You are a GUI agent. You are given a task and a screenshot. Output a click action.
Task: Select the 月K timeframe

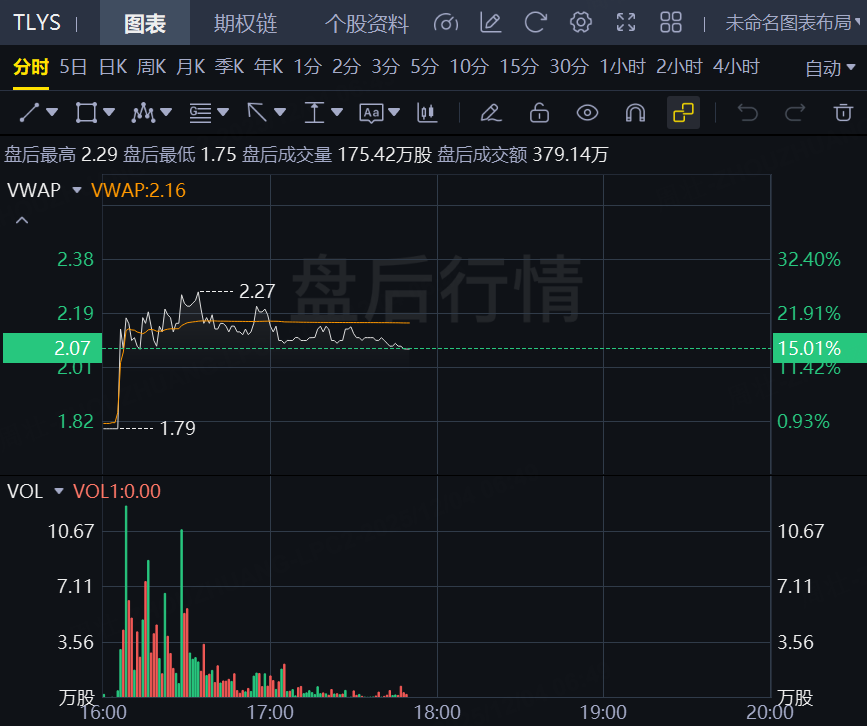(x=191, y=67)
